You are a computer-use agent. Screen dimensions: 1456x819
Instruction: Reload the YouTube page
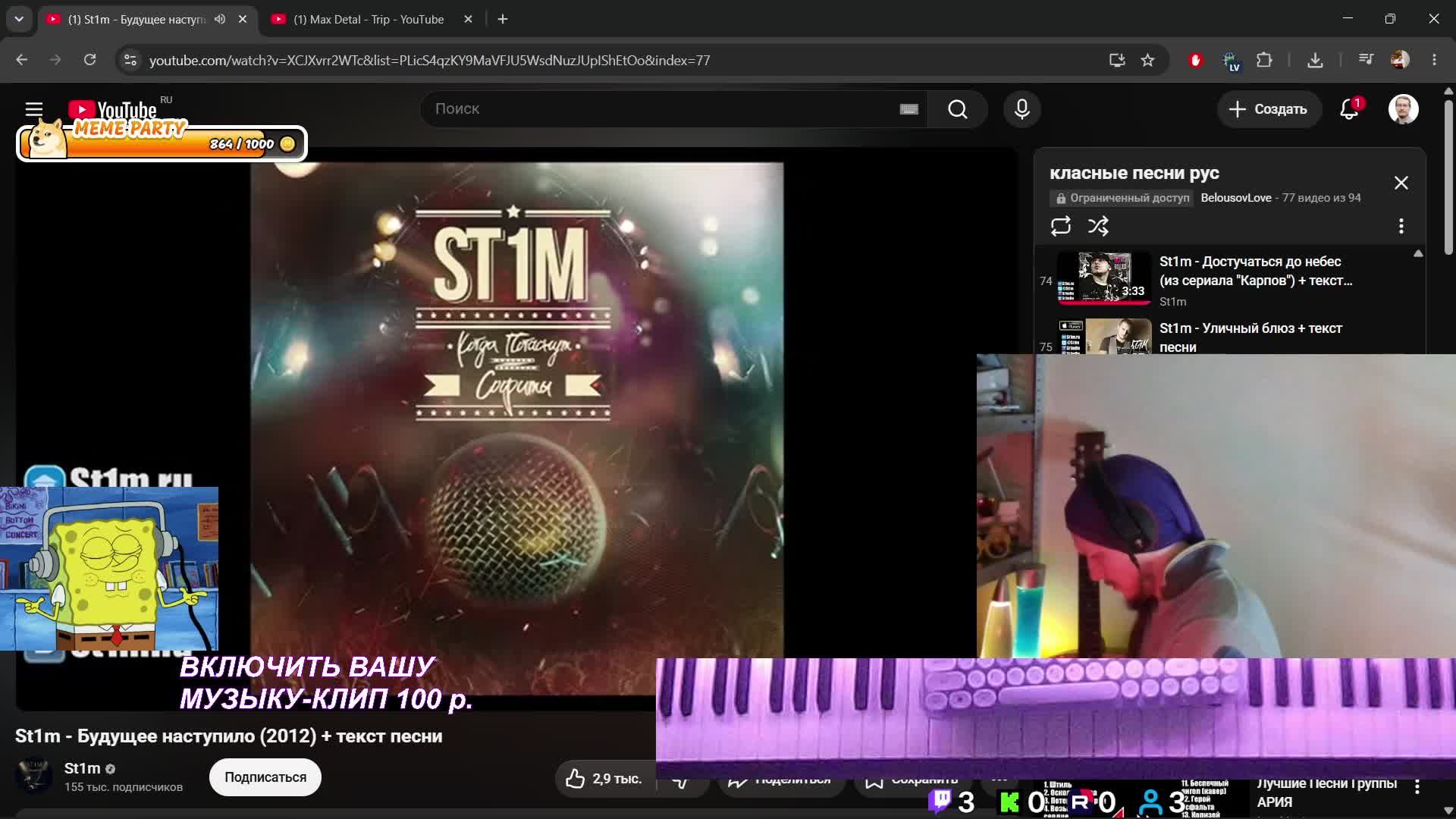tap(89, 60)
